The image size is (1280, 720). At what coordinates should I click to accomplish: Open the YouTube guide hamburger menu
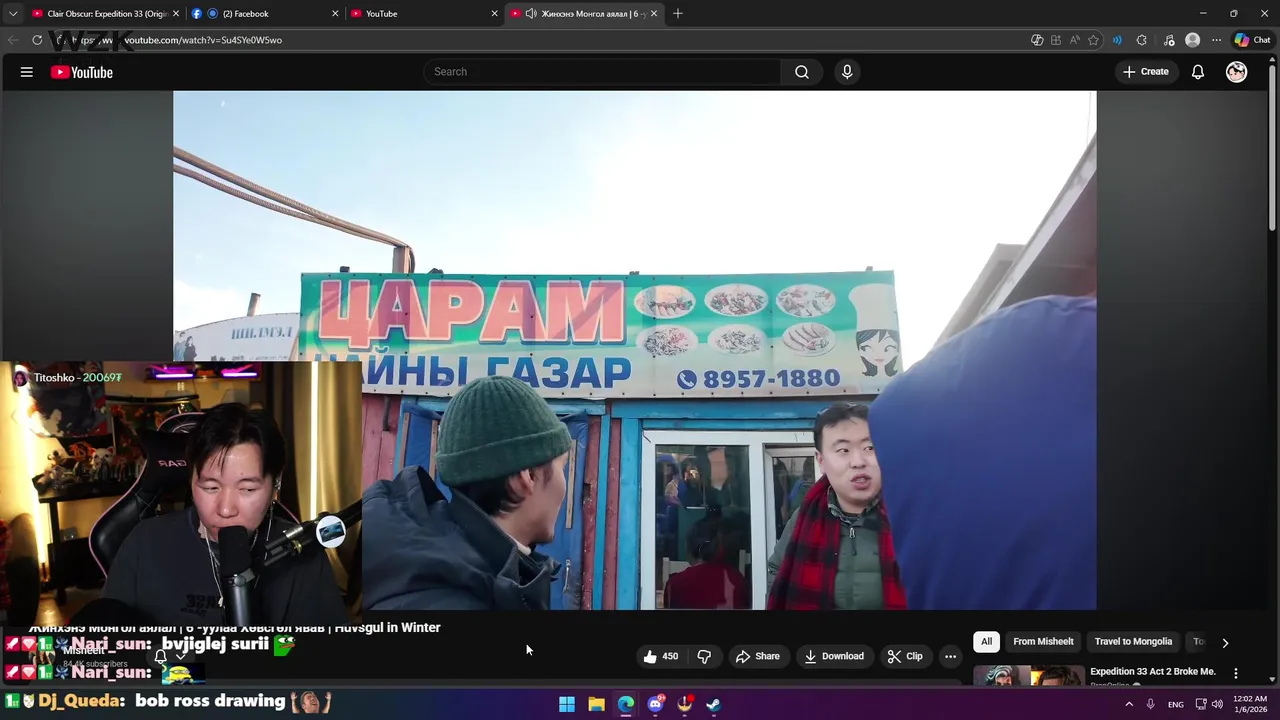(x=27, y=72)
